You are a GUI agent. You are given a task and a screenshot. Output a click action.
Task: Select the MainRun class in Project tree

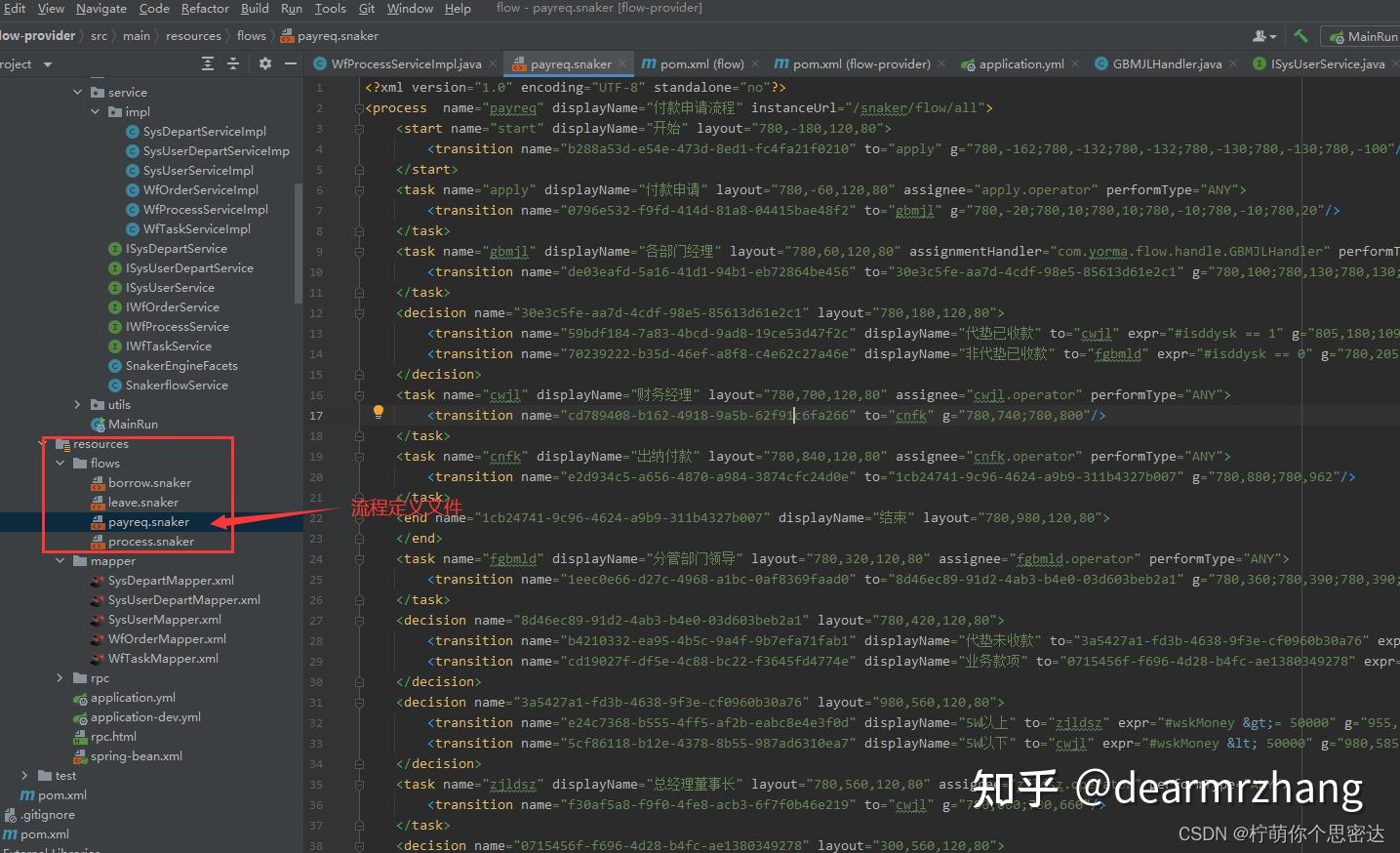coord(133,424)
